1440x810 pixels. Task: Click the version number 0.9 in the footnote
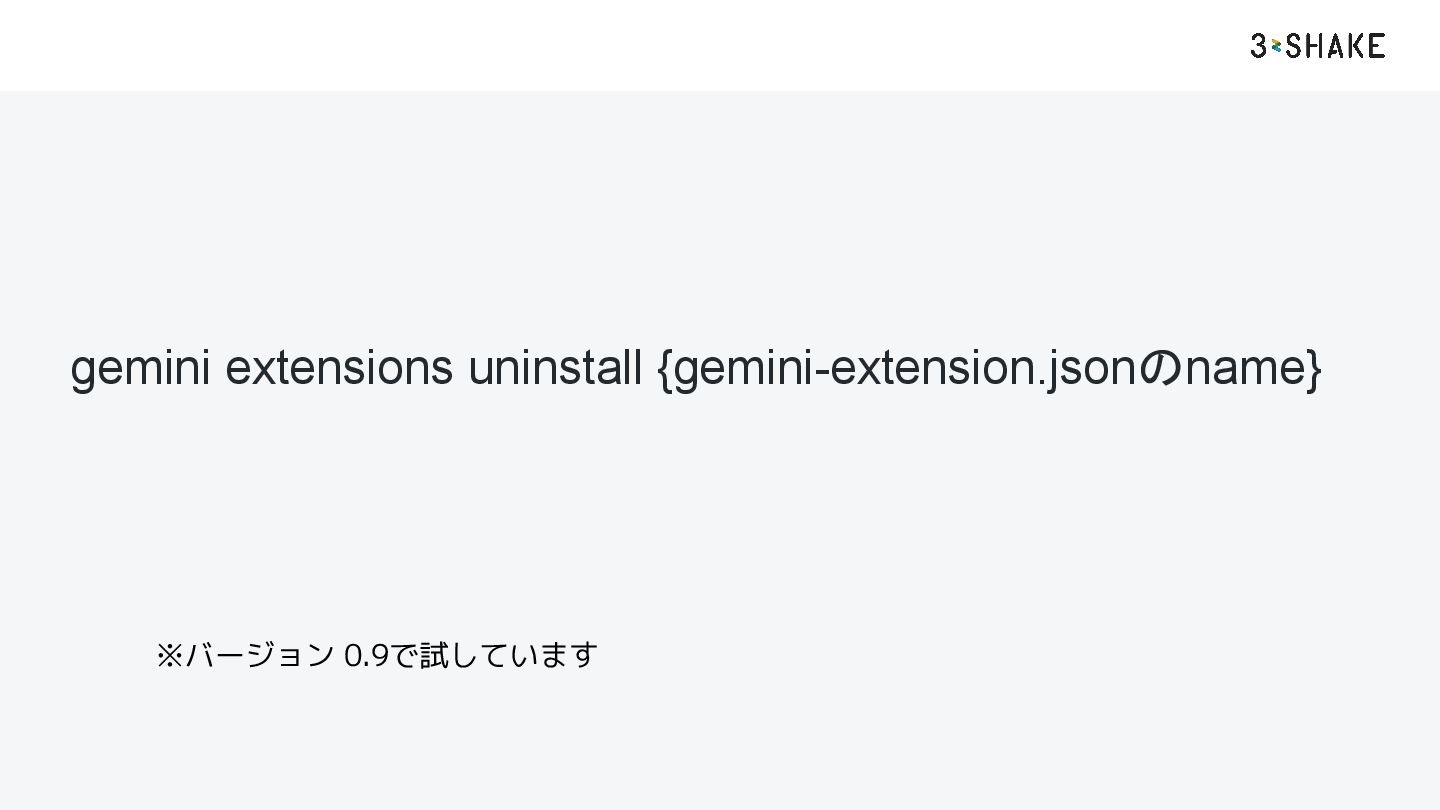366,656
